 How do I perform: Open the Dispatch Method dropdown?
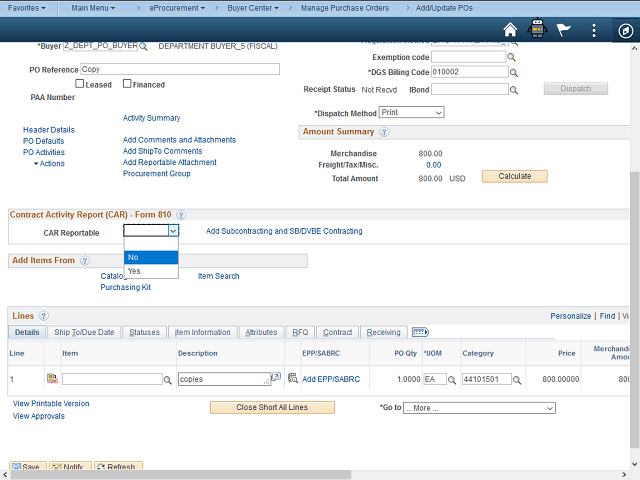coord(411,113)
